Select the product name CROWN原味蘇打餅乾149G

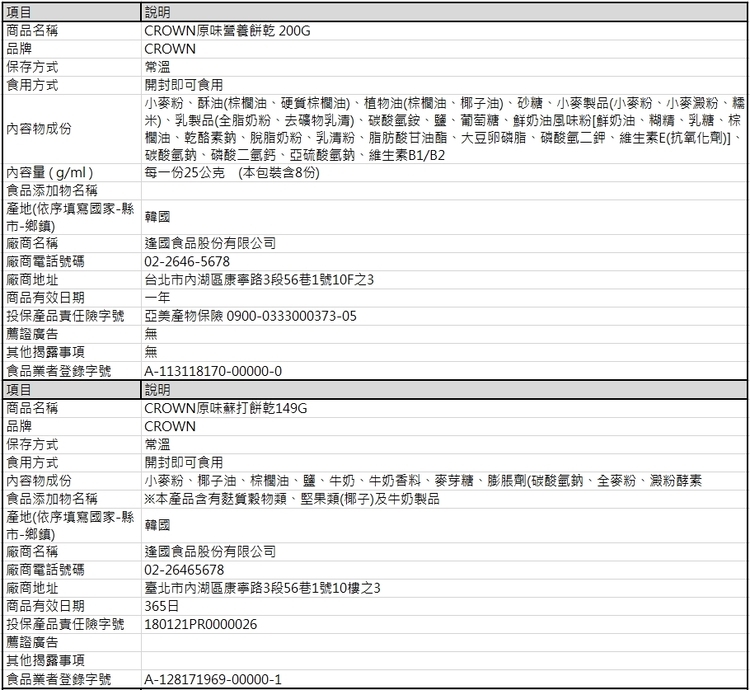click(225, 408)
